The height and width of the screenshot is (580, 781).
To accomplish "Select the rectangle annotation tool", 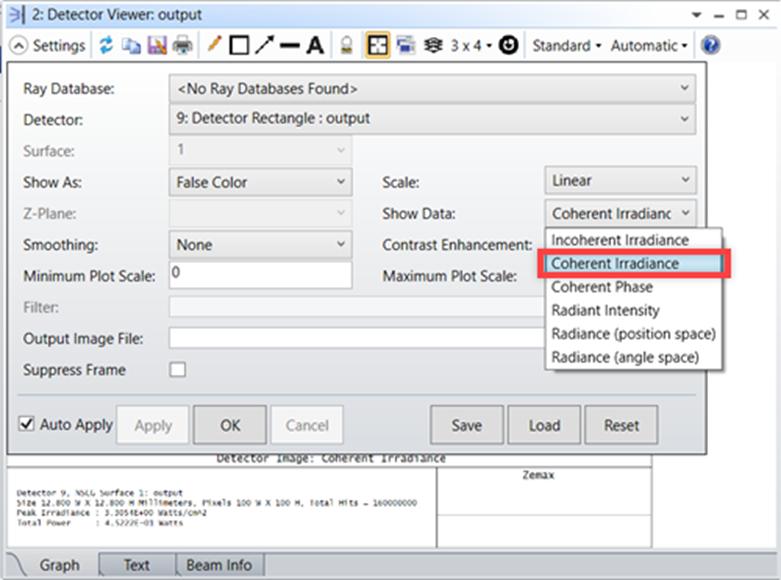I will [x=239, y=45].
